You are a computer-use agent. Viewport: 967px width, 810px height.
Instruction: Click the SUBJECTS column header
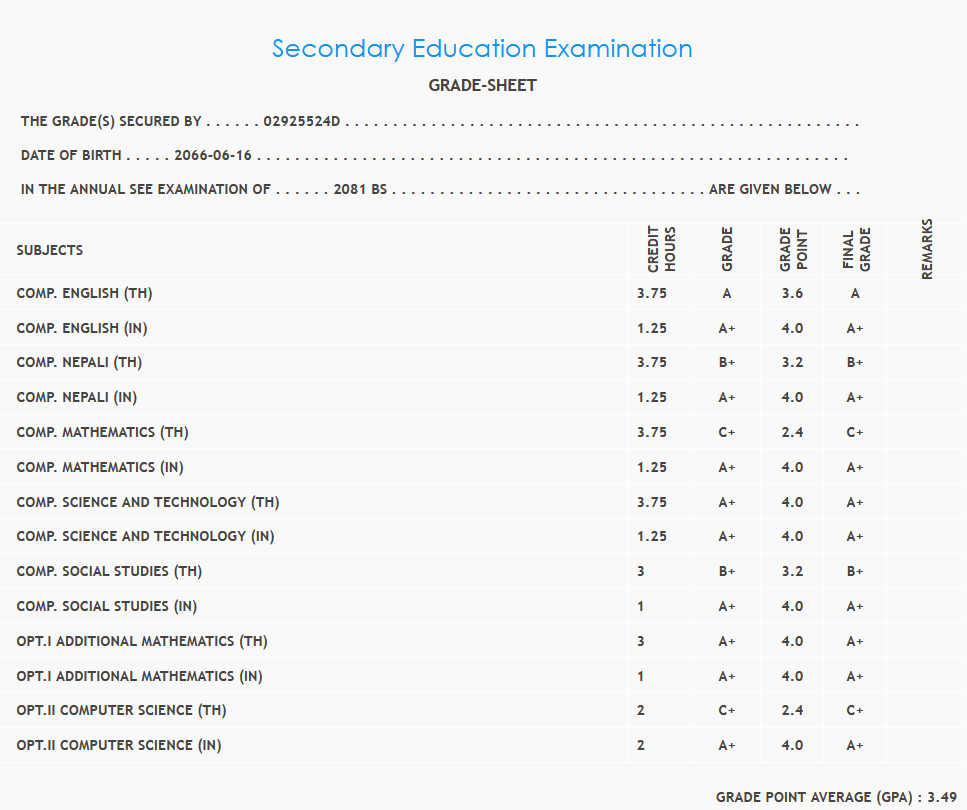[50, 250]
